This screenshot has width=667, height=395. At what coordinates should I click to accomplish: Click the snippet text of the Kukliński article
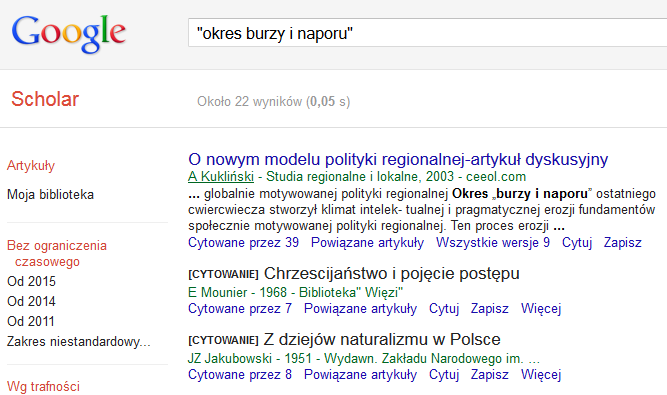pyautogui.click(x=422, y=210)
